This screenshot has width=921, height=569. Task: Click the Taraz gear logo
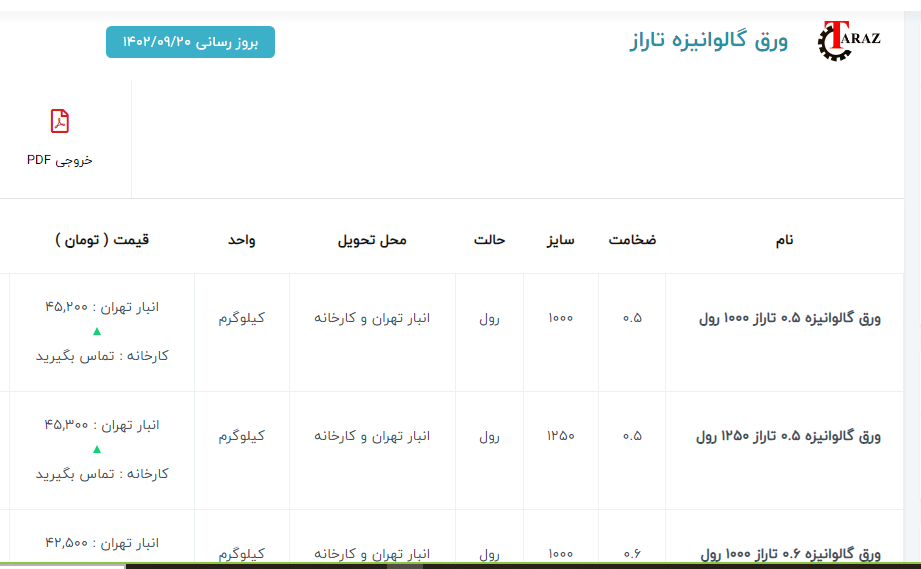coord(848,41)
